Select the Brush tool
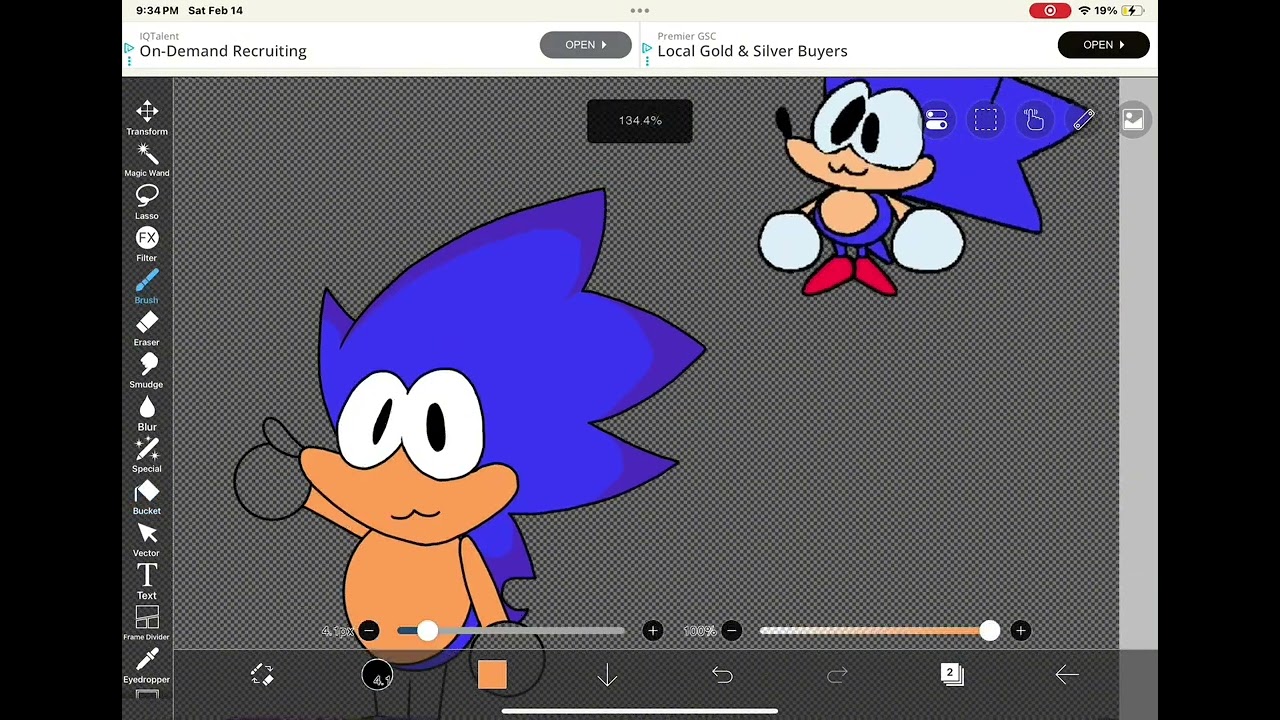 (147, 286)
